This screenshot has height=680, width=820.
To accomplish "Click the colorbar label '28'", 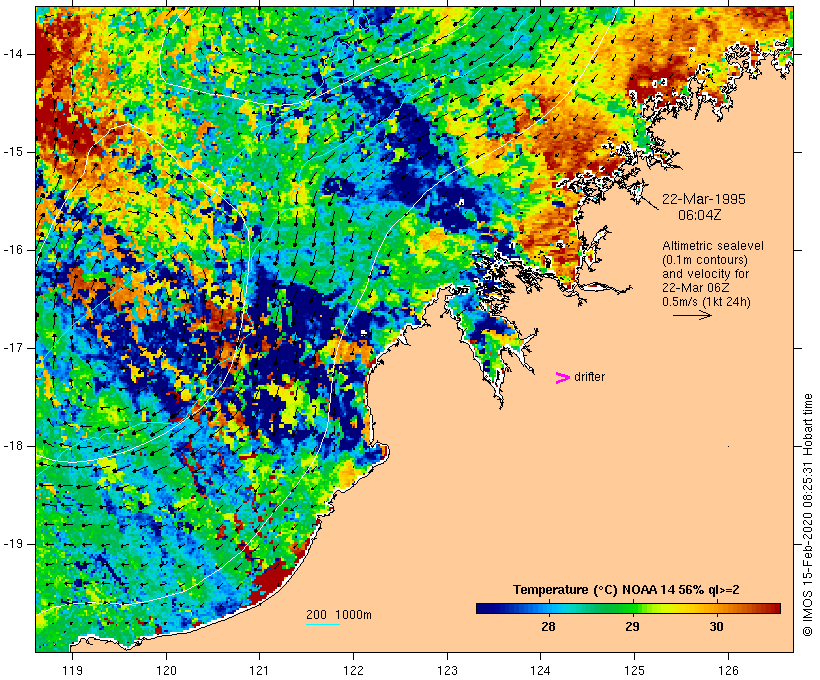I will pos(548,626).
